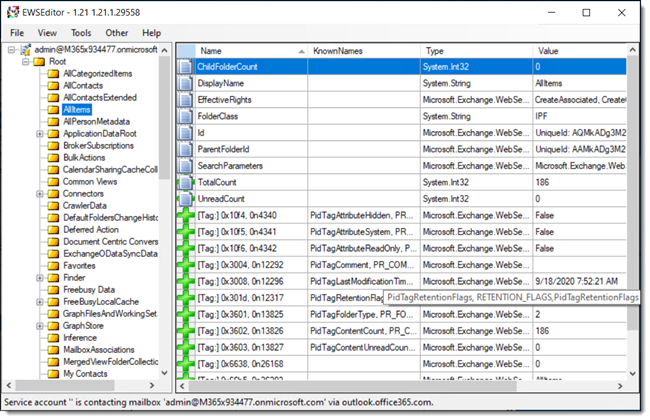Expand the Finder folder
Image resolution: width=650 pixels, height=420 pixels.
[40, 278]
